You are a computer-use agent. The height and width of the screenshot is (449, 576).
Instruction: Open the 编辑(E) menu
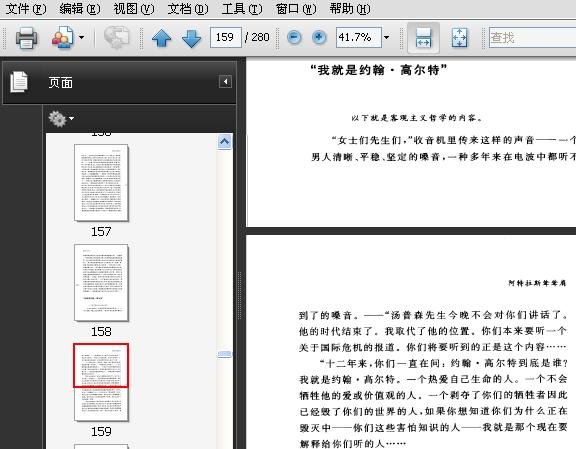(80, 8)
